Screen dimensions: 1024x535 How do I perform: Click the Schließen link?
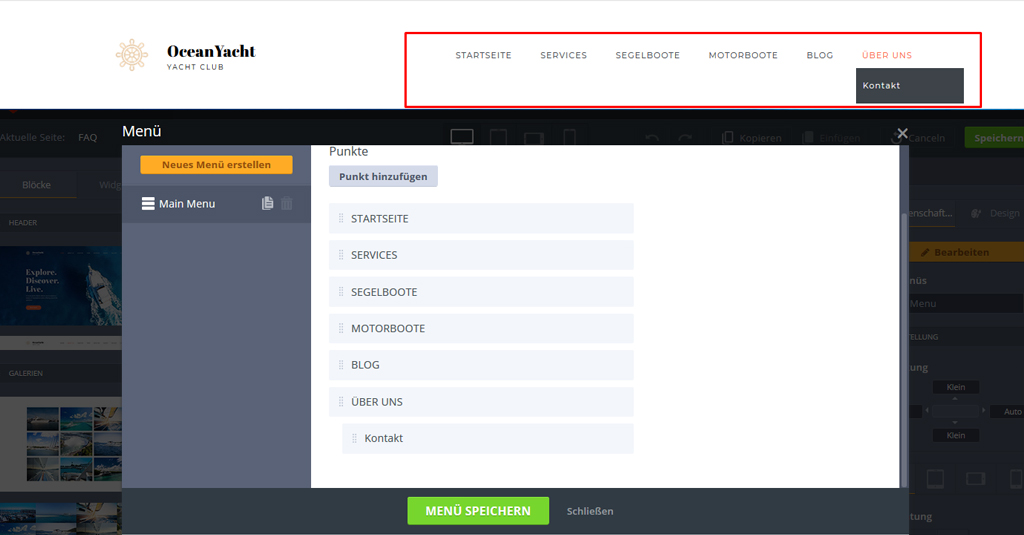point(590,511)
